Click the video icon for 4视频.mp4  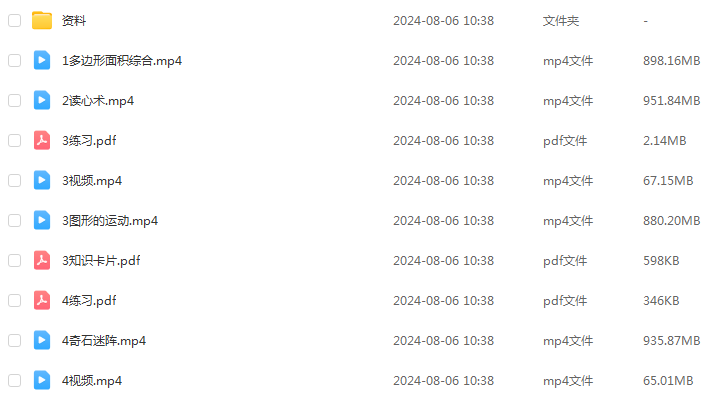[x=42, y=380]
